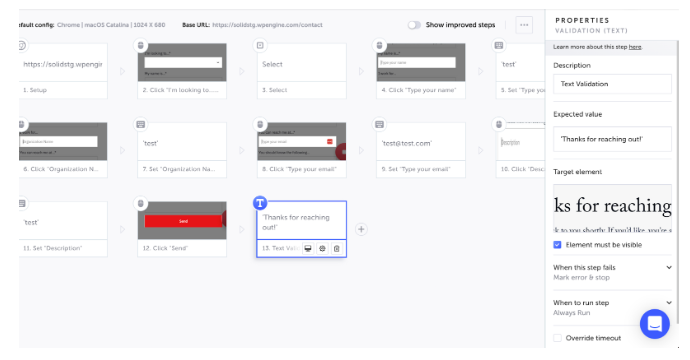This screenshot has width=690, height=360.
Task: Select step 1 Setup card
Action: pyautogui.click(x=63, y=71)
